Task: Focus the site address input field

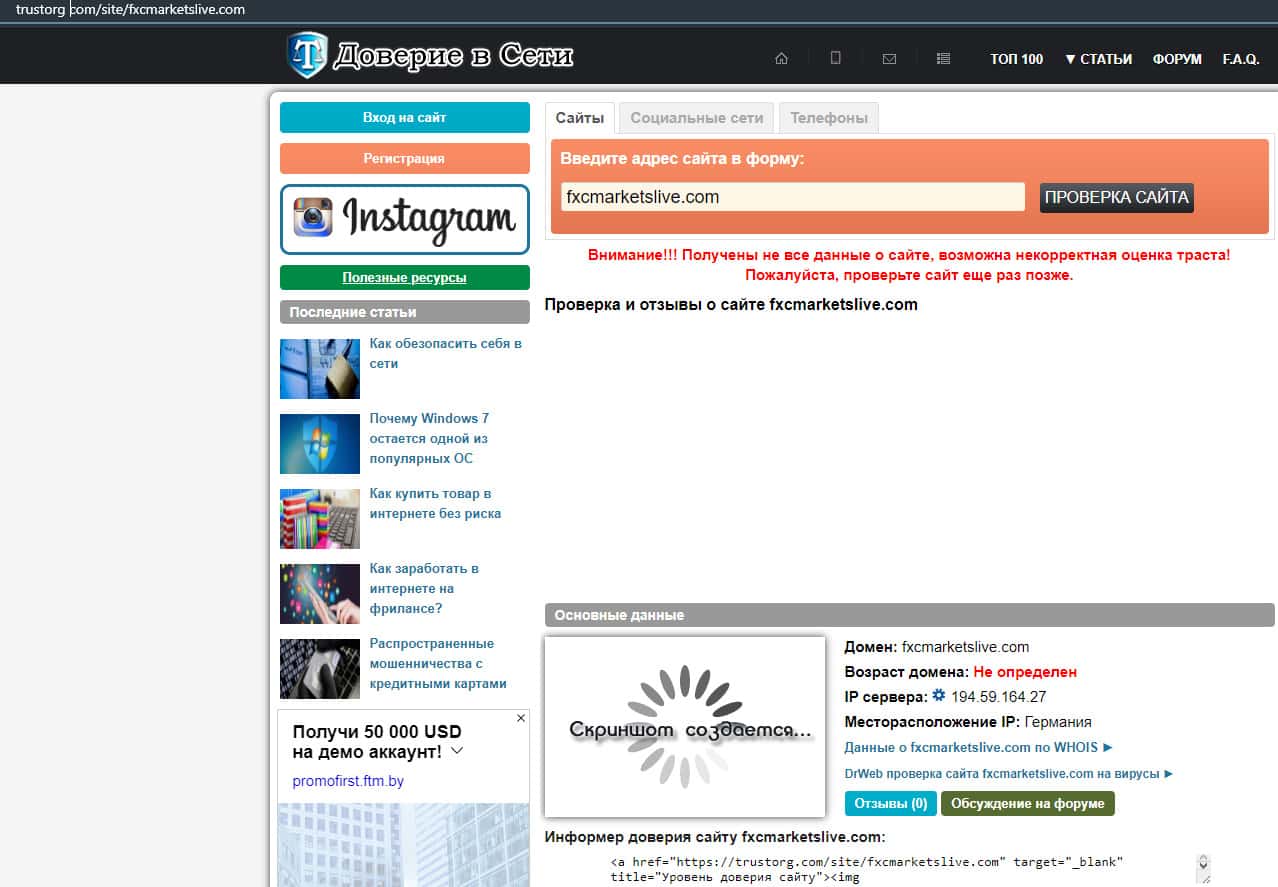Action: [x=793, y=197]
